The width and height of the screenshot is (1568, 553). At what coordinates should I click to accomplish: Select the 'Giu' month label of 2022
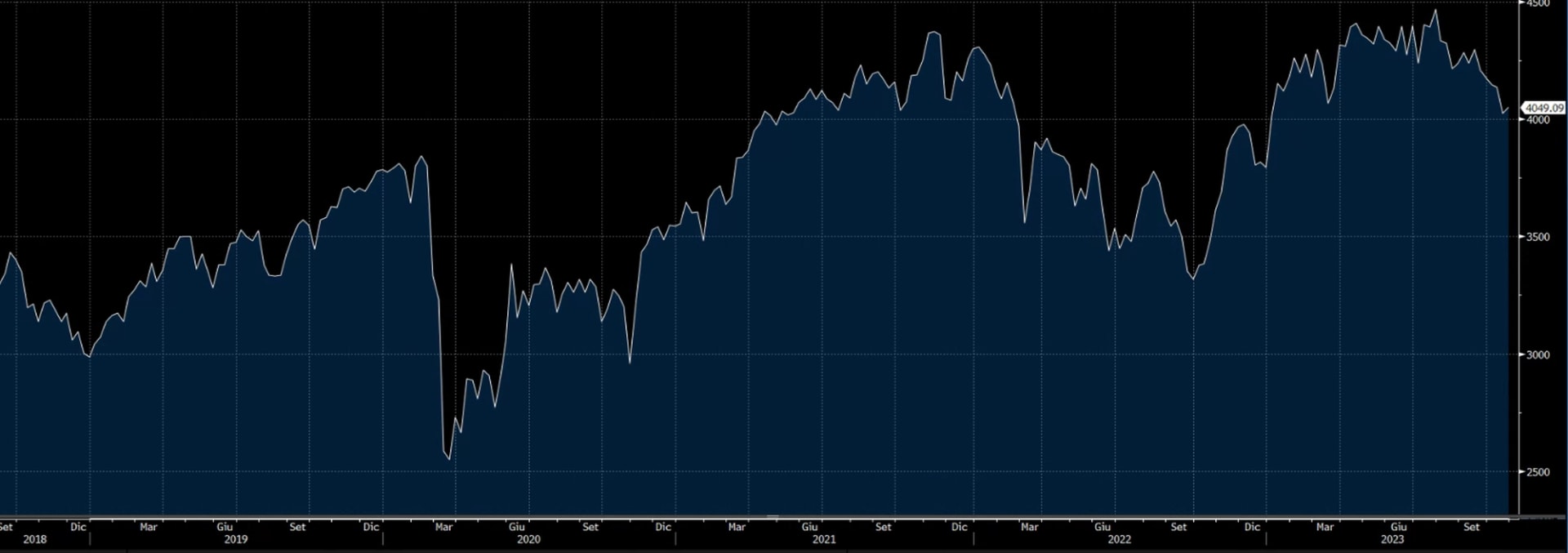pyautogui.click(x=1102, y=527)
